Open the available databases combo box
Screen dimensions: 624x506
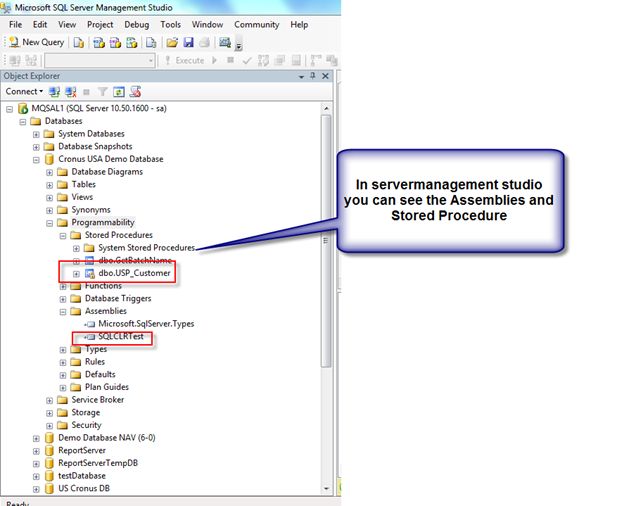click(100, 61)
